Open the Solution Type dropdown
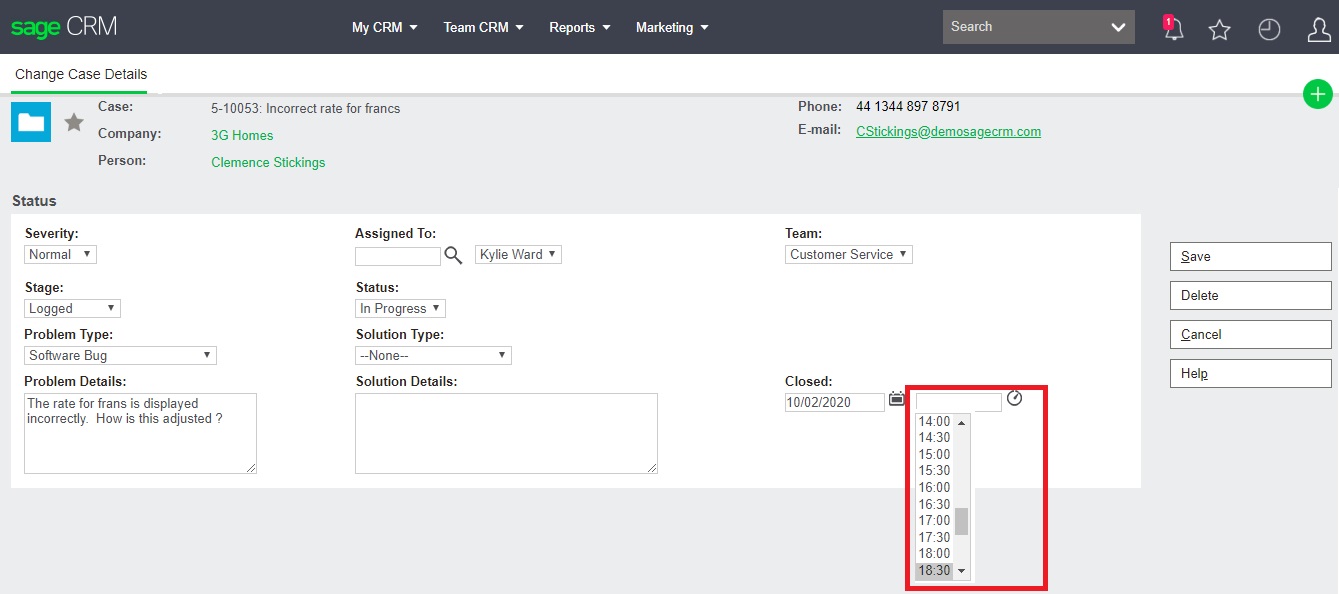Image resolution: width=1339 pixels, height=594 pixels. (x=433, y=355)
